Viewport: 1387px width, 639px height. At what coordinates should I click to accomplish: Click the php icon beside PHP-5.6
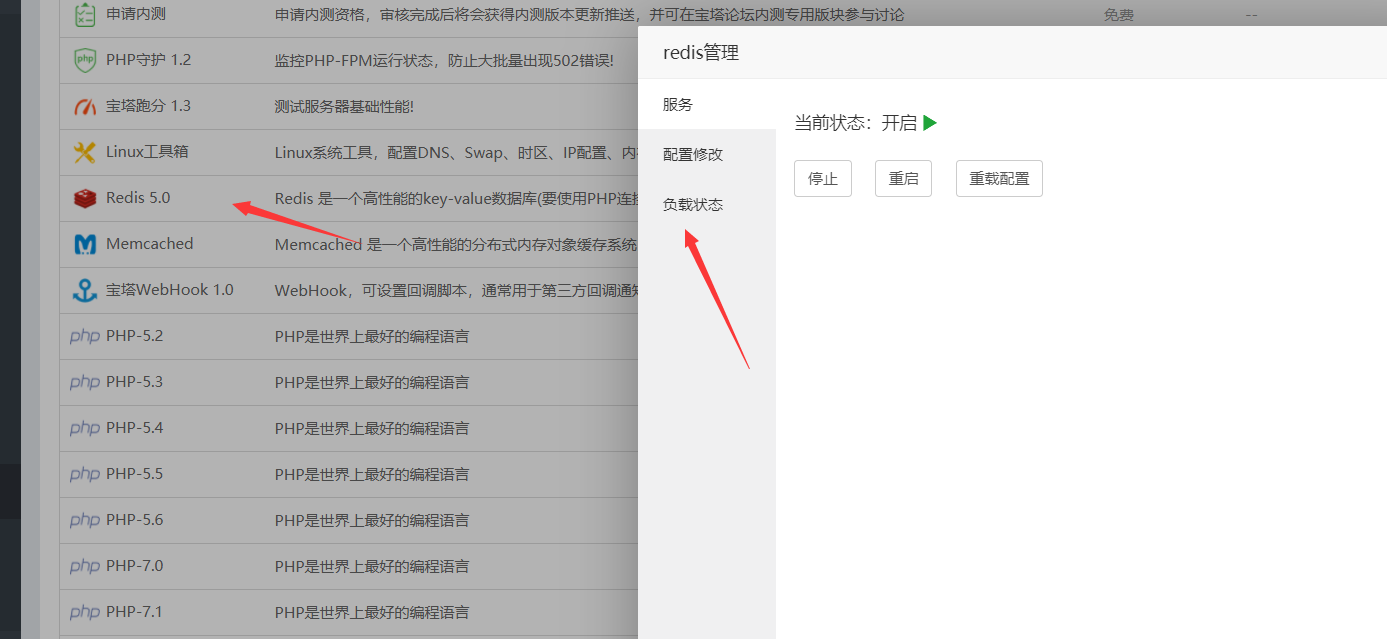pos(85,520)
